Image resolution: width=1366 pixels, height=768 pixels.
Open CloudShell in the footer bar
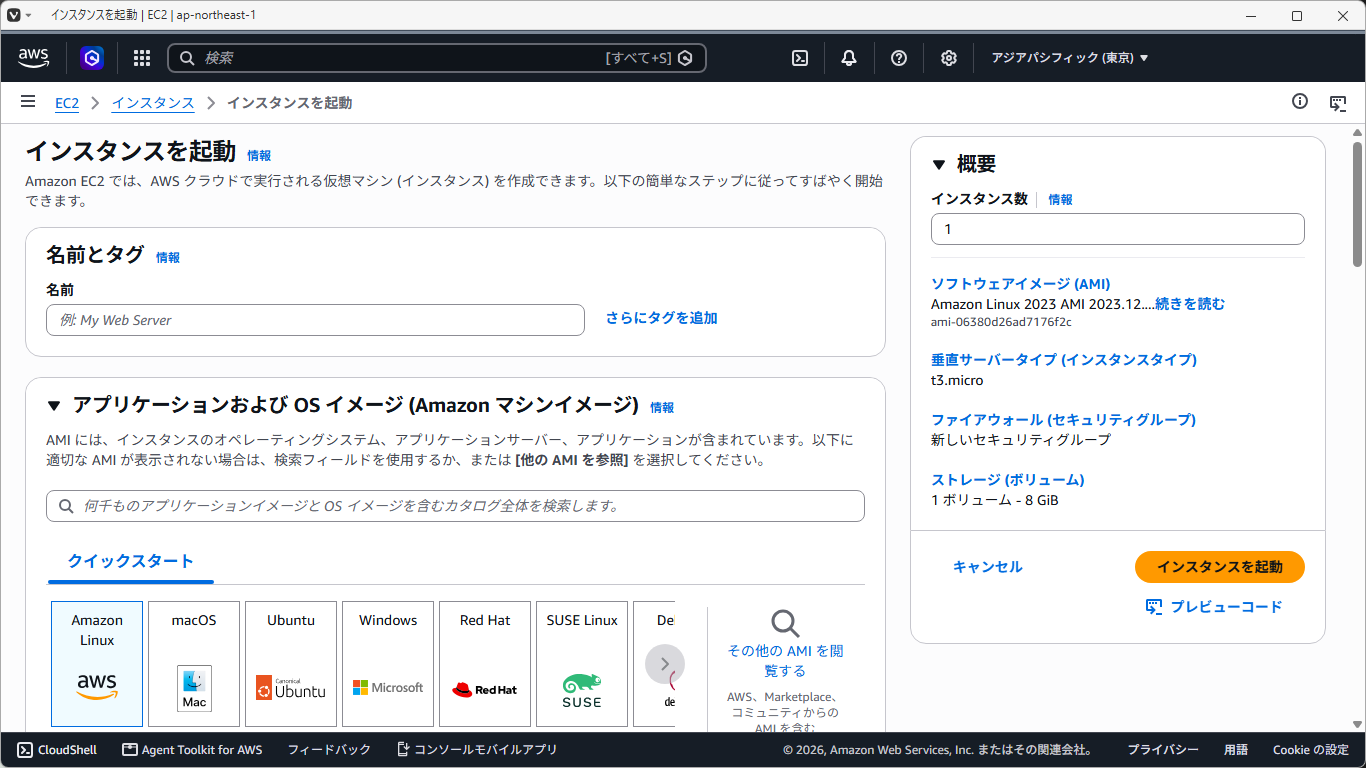tap(57, 750)
